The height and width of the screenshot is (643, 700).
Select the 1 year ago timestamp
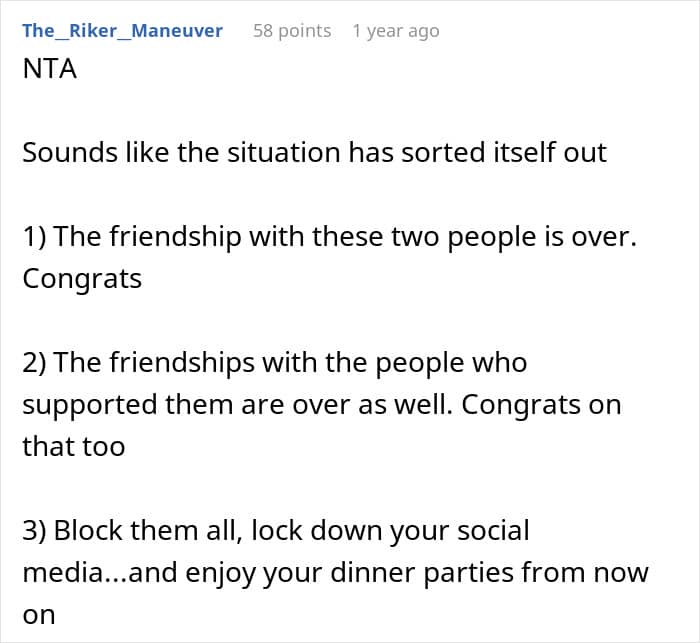tap(396, 31)
